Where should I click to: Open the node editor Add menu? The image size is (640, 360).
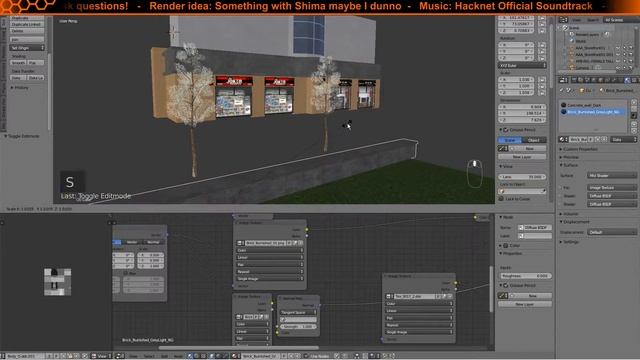[x=164, y=356]
